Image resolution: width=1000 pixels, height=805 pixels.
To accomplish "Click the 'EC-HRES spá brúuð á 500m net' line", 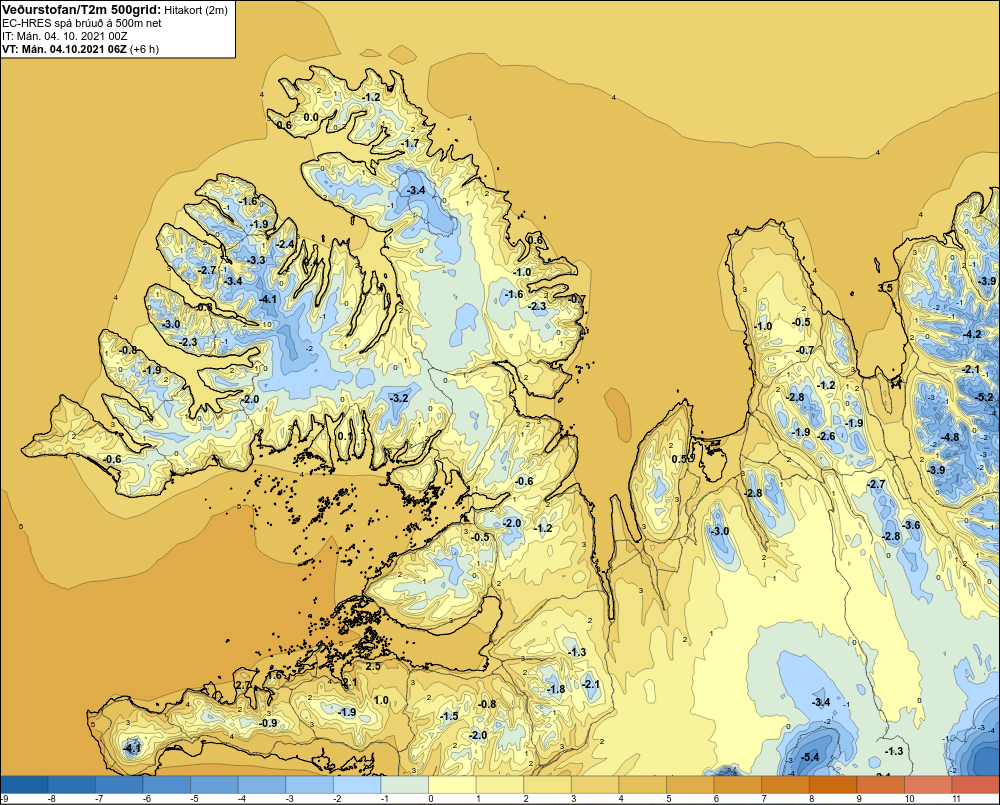I will point(82,23).
